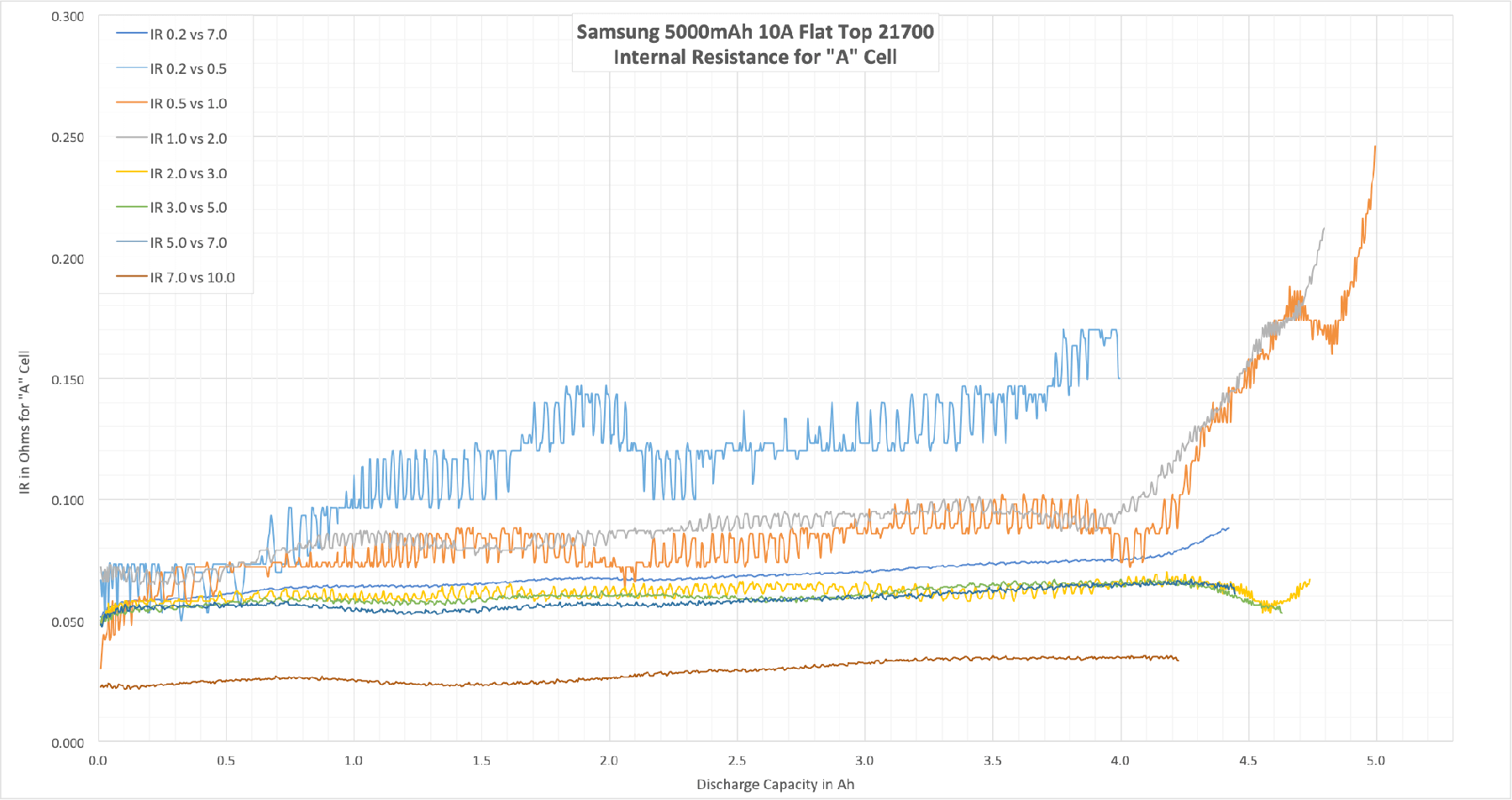Select the orange line's peak near 5.0 Ah
The height and width of the screenshot is (800, 1512).
coord(1374,150)
